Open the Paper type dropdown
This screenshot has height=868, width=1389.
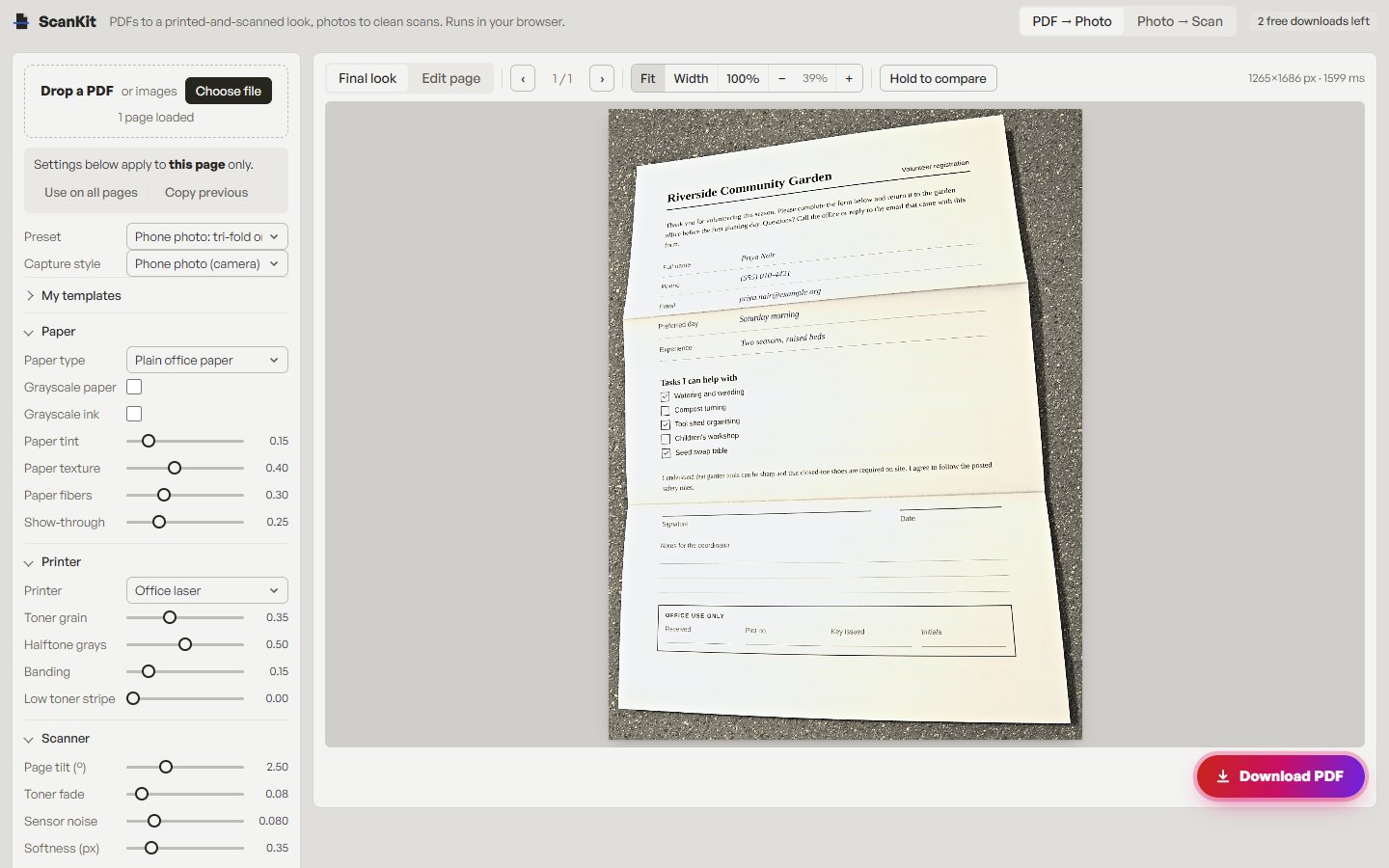pyautogui.click(x=207, y=360)
